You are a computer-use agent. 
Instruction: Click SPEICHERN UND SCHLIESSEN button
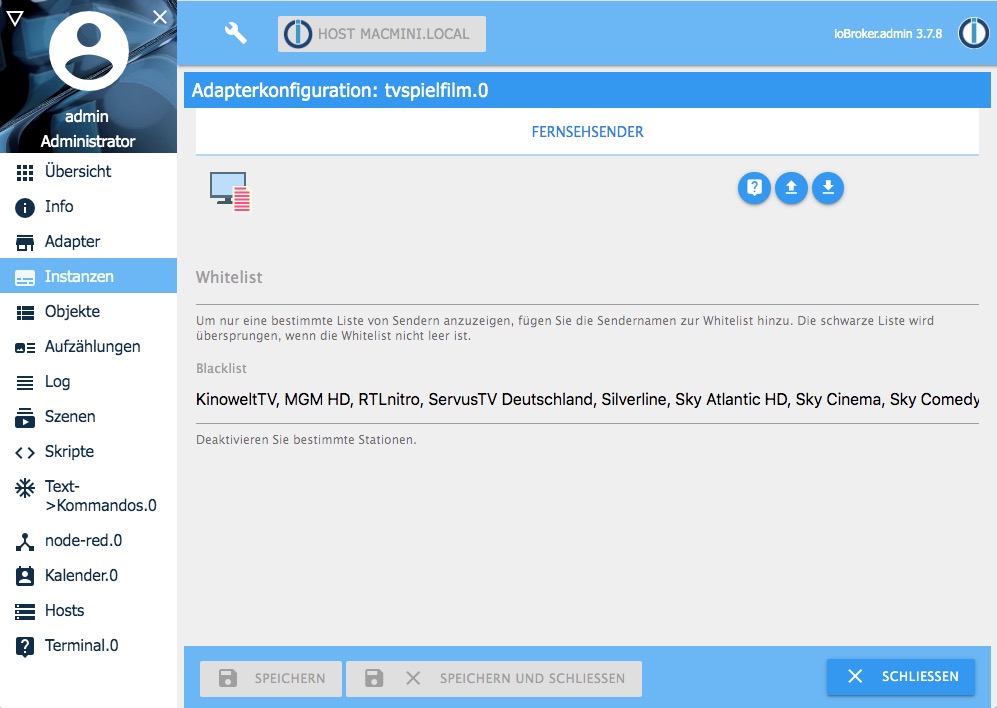pos(494,679)
